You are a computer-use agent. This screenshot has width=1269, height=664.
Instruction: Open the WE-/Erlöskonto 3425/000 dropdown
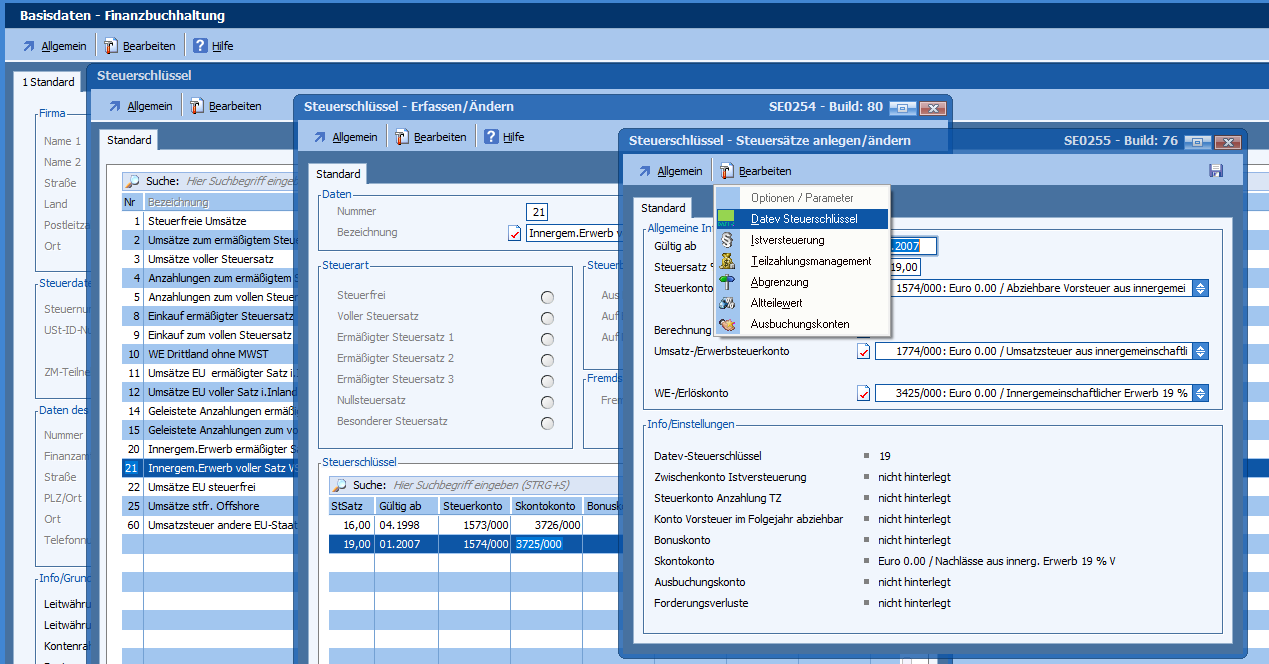(x=1201, y=393)
